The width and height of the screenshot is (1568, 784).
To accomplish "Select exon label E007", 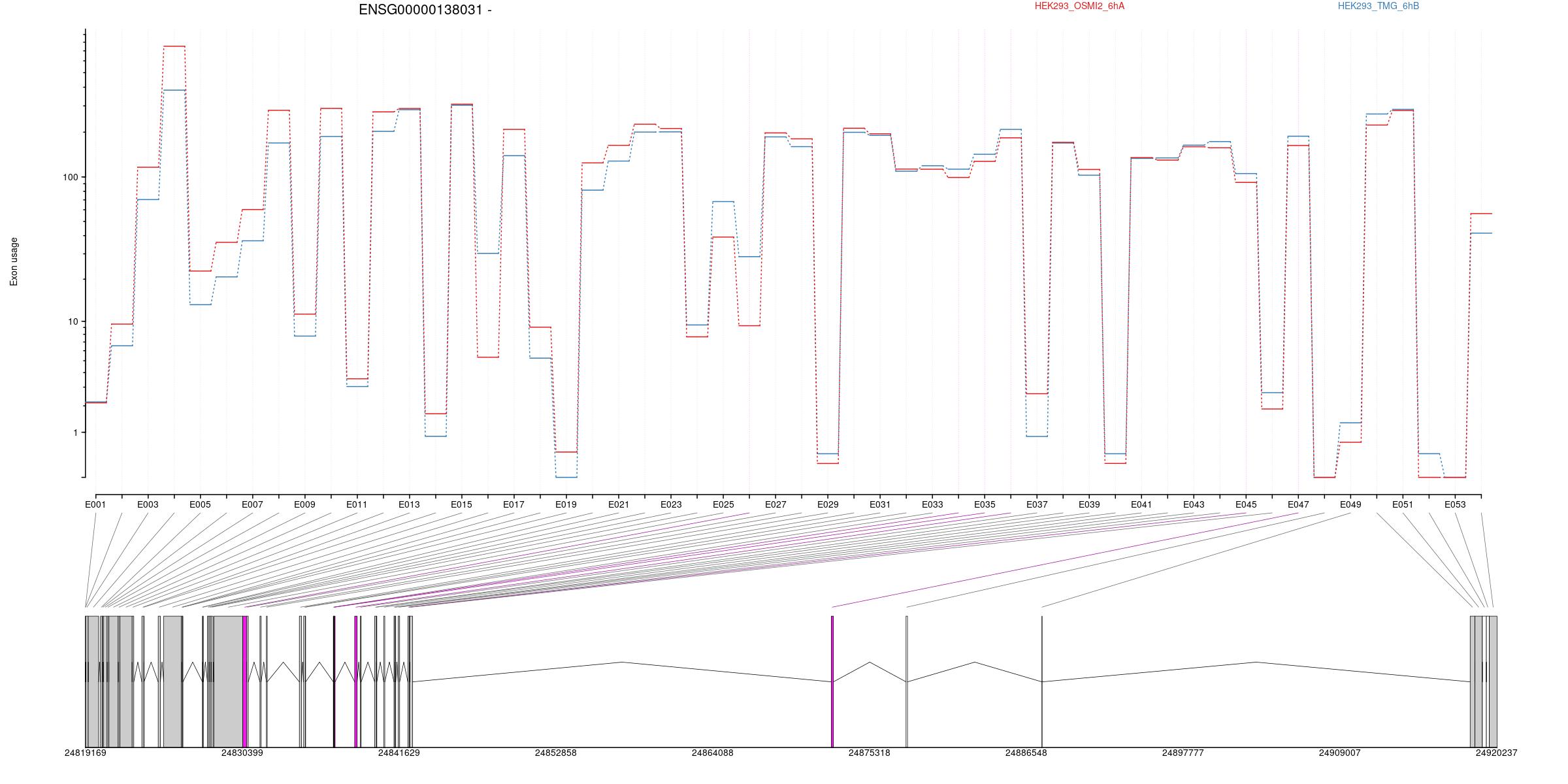I will (252, 504).
